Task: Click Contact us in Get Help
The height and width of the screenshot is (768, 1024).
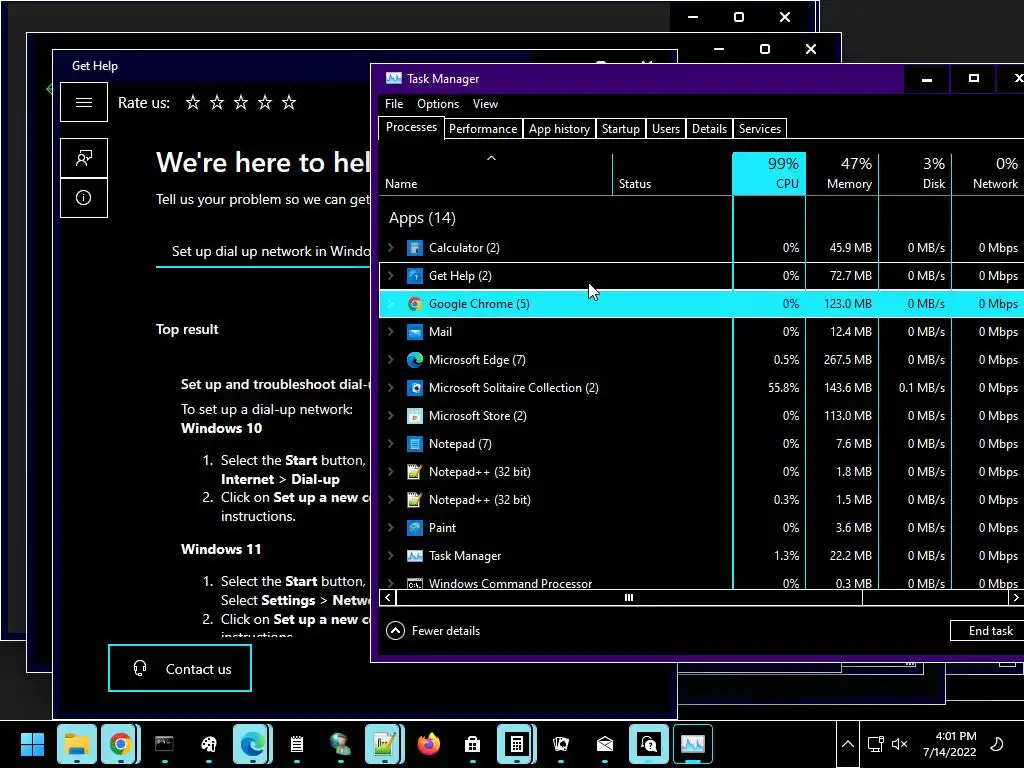Action: [180, 668]
